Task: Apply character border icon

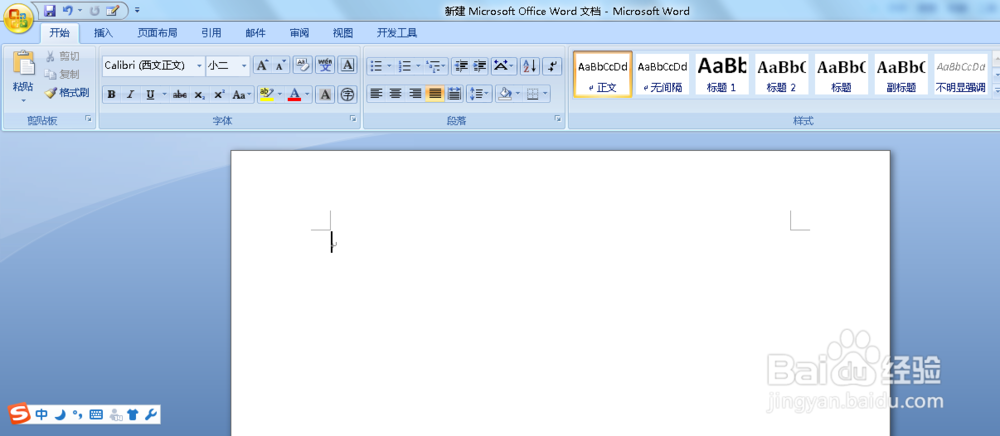Action: 348,65
